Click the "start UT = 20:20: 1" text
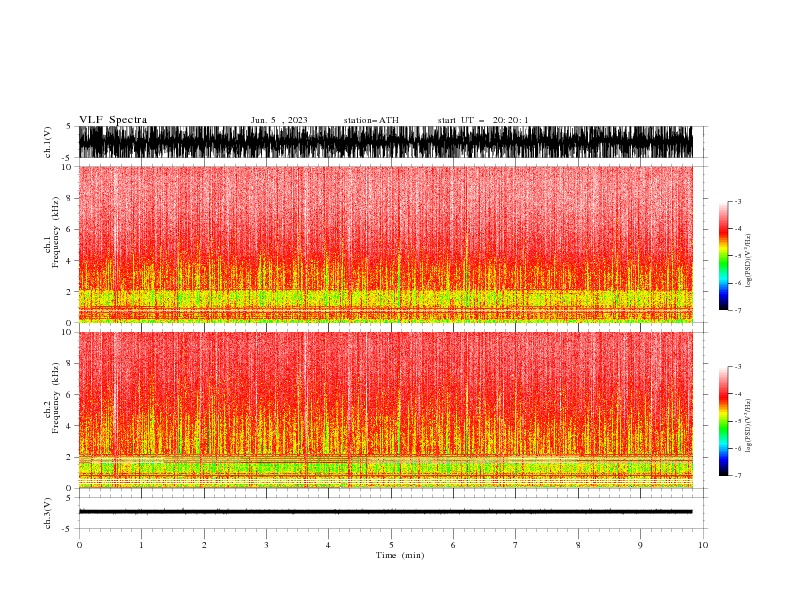792x612 pixels. (x=483, y=120)
